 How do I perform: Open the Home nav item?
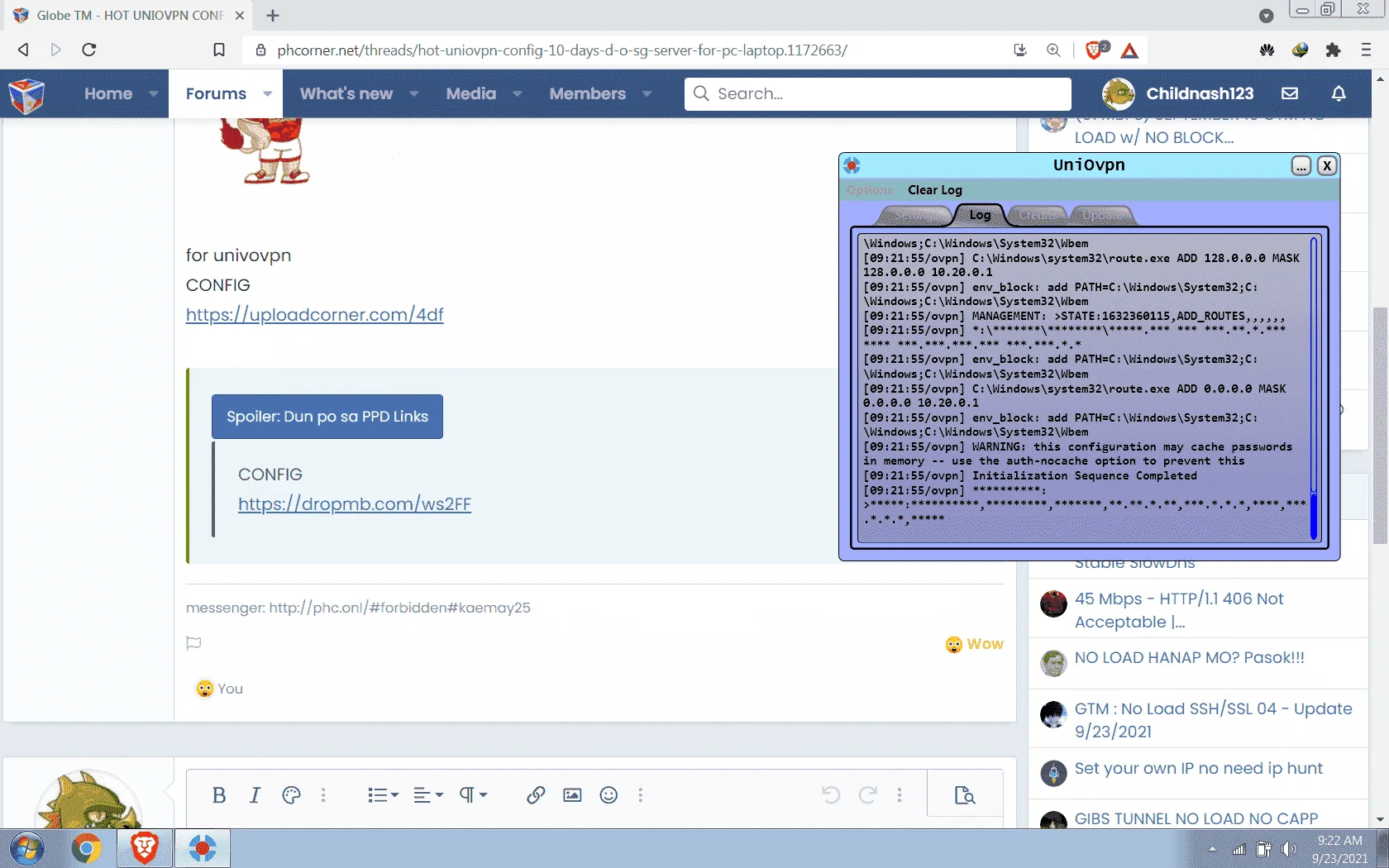(108, 93)
